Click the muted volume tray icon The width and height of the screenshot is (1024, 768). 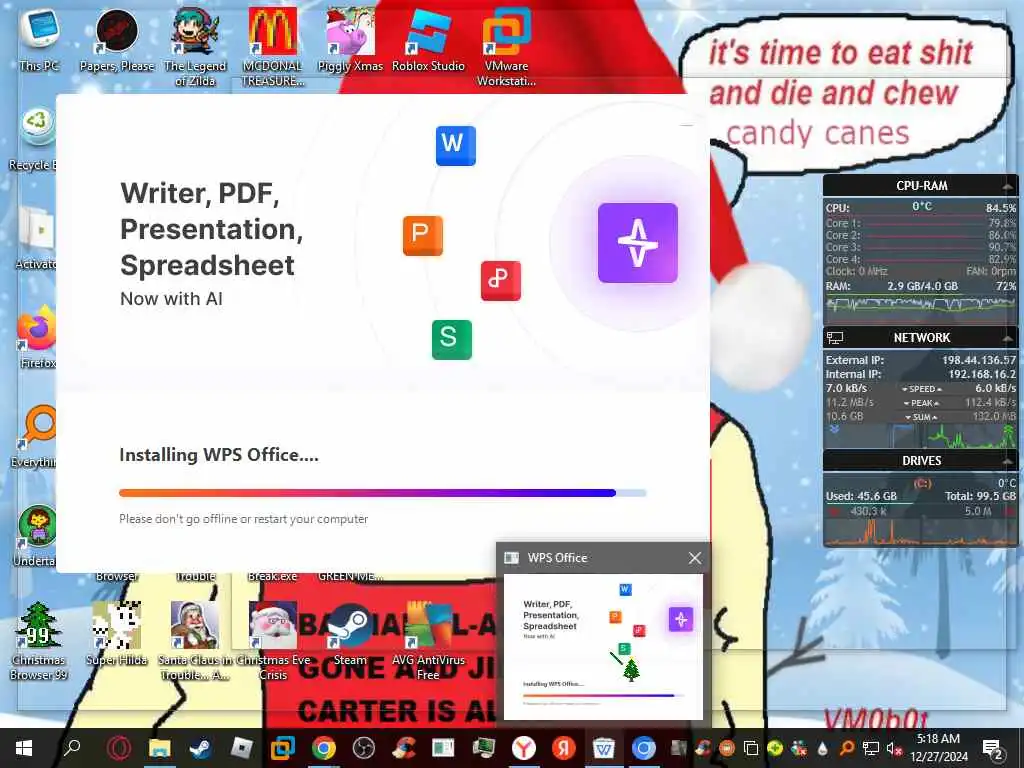coord(892,748)
